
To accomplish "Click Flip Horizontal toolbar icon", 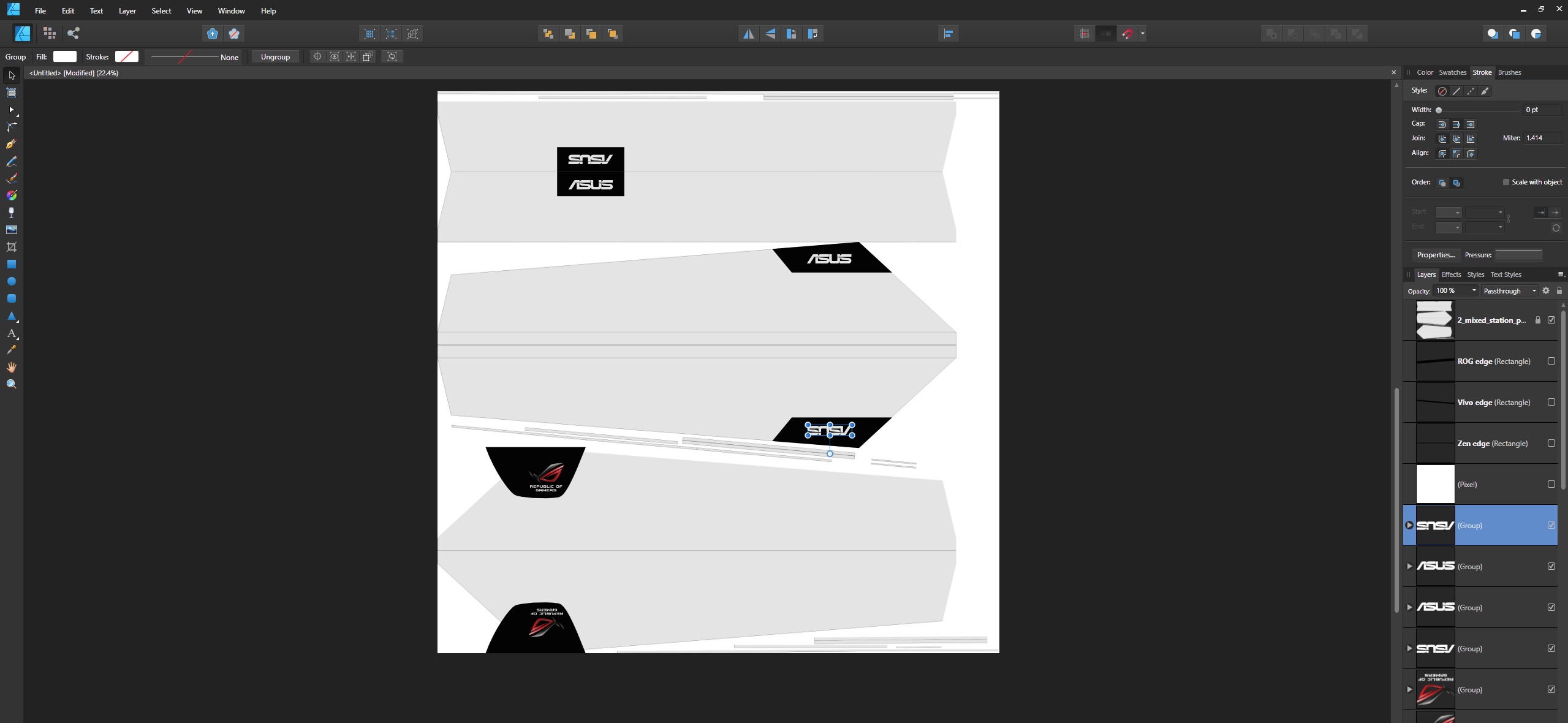I will [748, 34].
